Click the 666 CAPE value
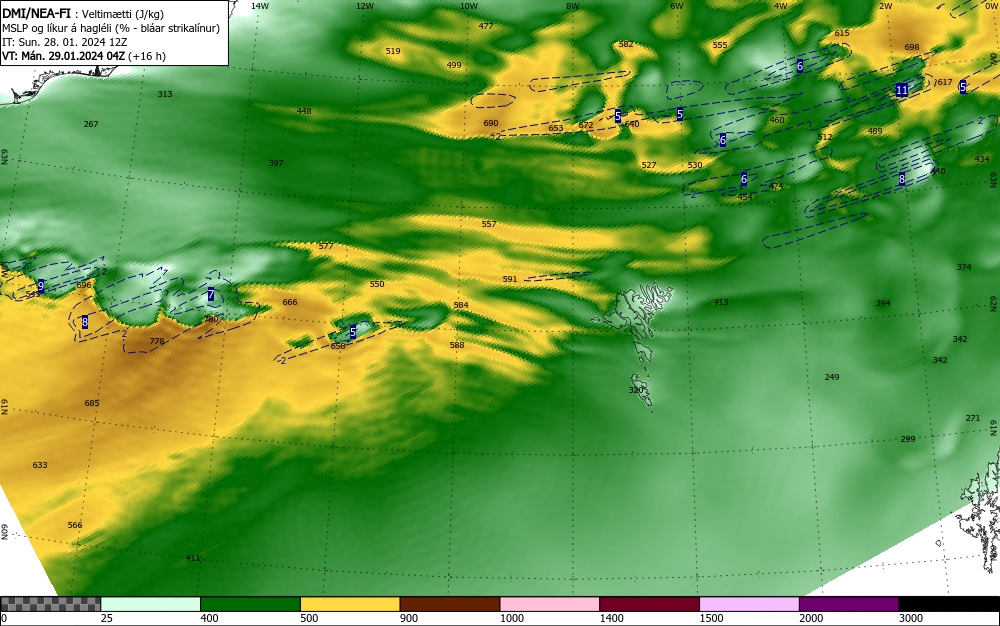This screenshot has height=626, width=1000. click(290, 302)
